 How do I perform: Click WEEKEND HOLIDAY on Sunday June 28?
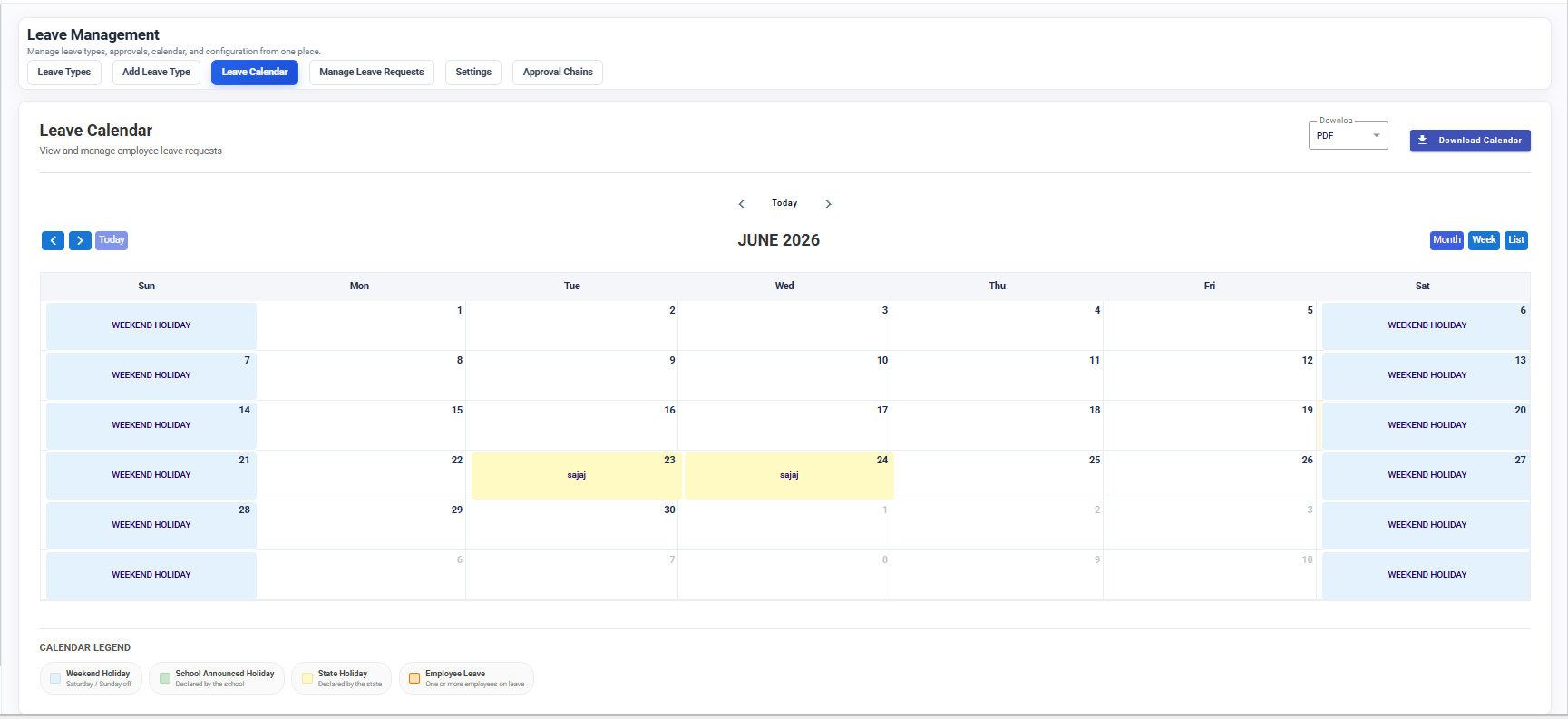tap(151, 525)
